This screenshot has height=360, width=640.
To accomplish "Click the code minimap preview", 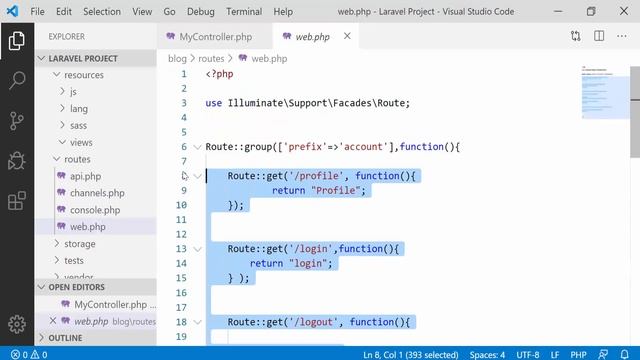I will pos(605,92).
